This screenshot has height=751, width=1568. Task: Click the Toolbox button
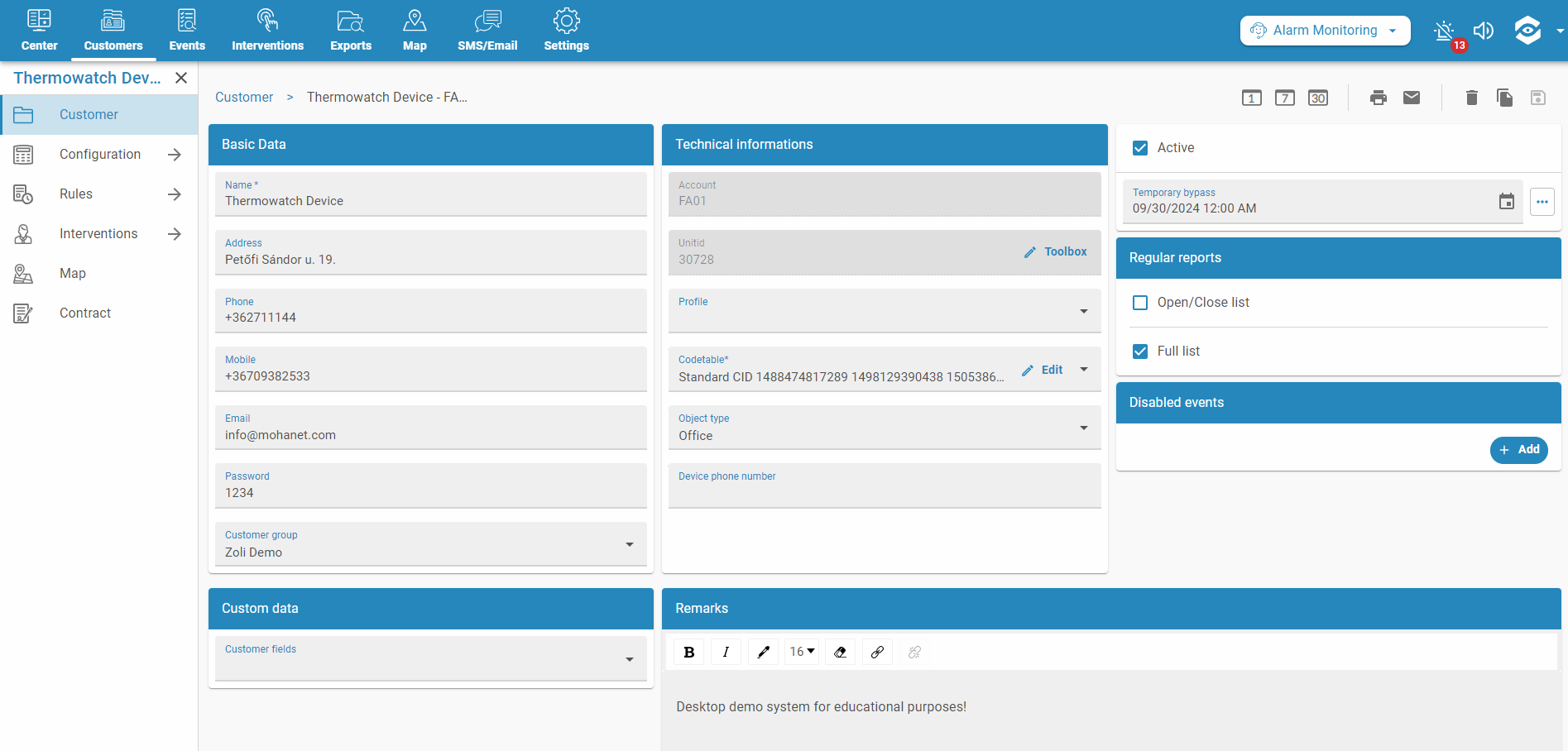(1055, 252)
